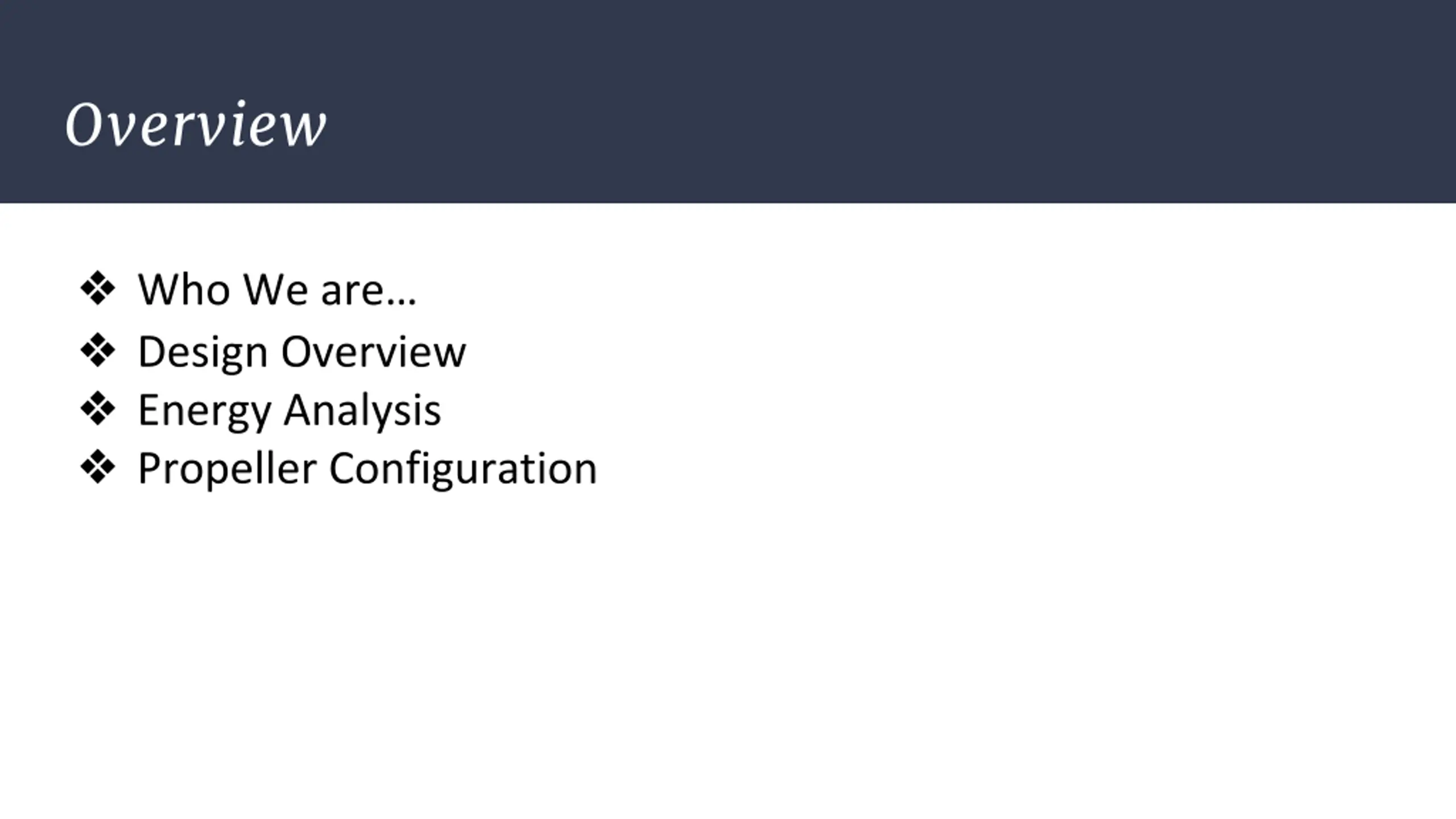1456x819 pixels.
Task: Click the diamond bullet before Energy Analysis
Action: (x=98, y=409)
